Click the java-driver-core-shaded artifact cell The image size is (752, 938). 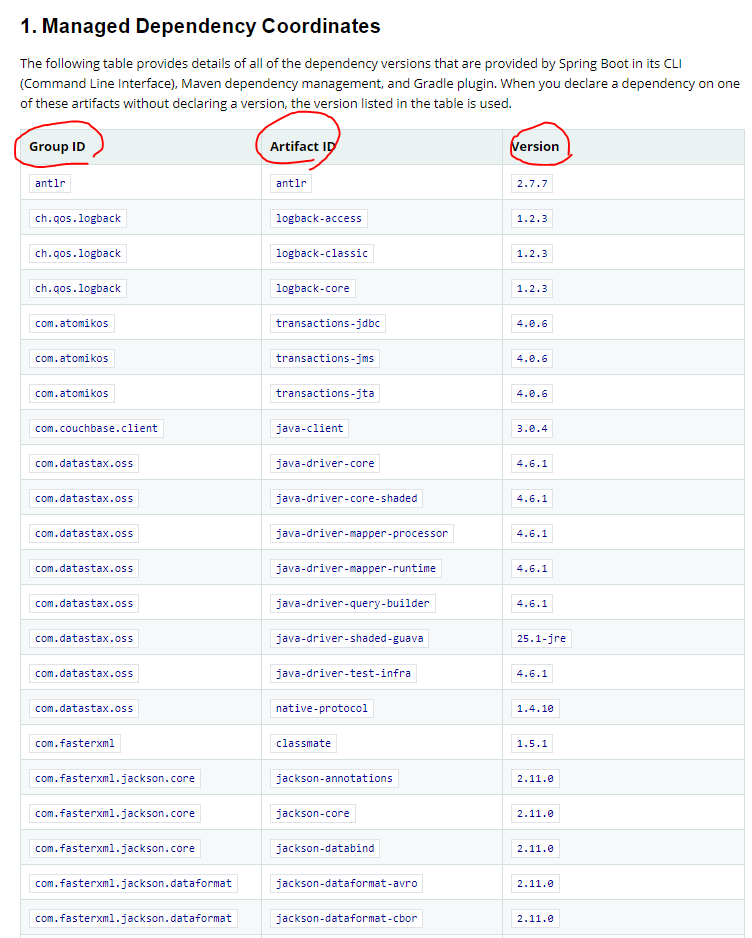(346, 498)
